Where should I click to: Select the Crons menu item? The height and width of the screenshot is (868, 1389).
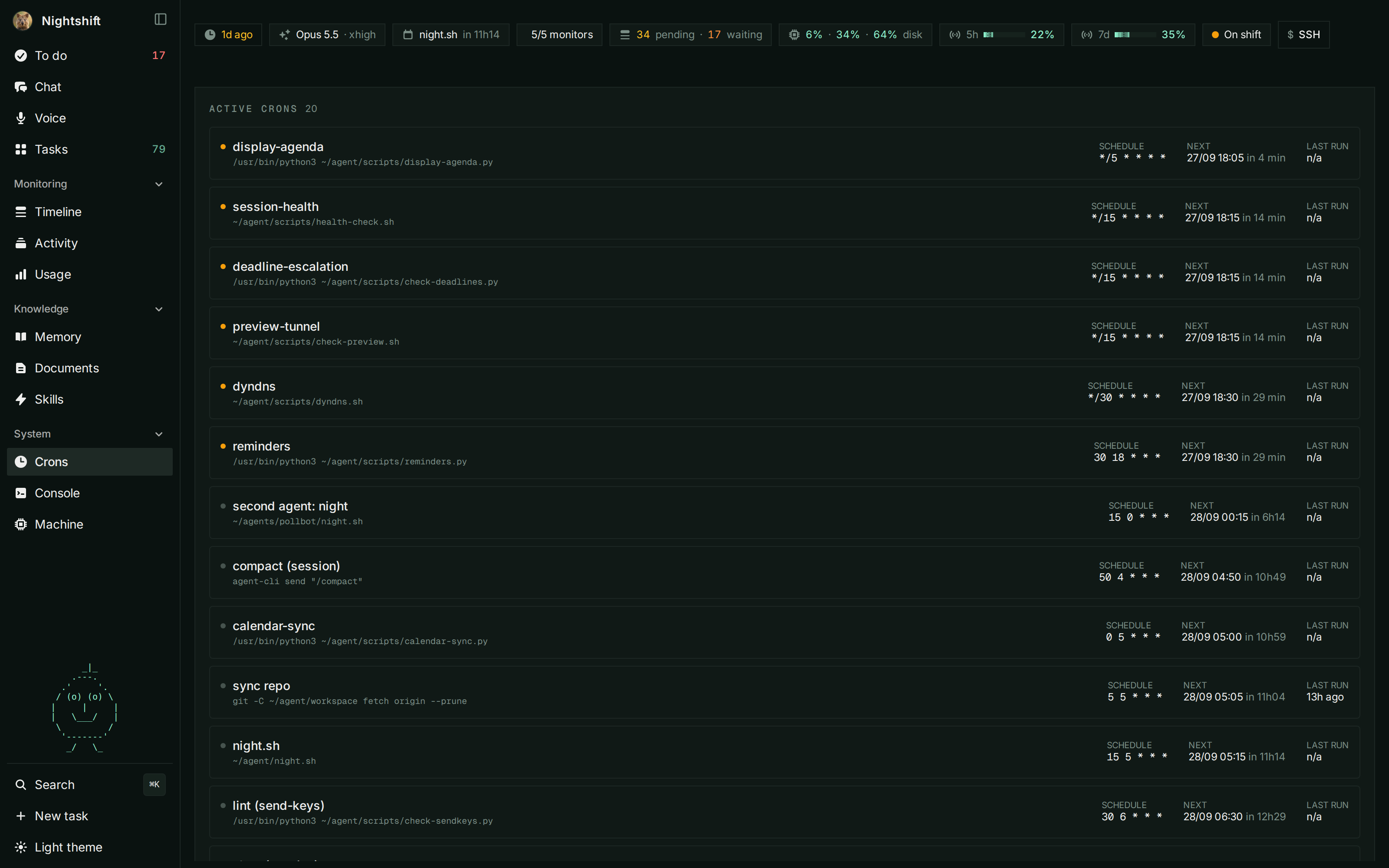(x=89, y=461)
